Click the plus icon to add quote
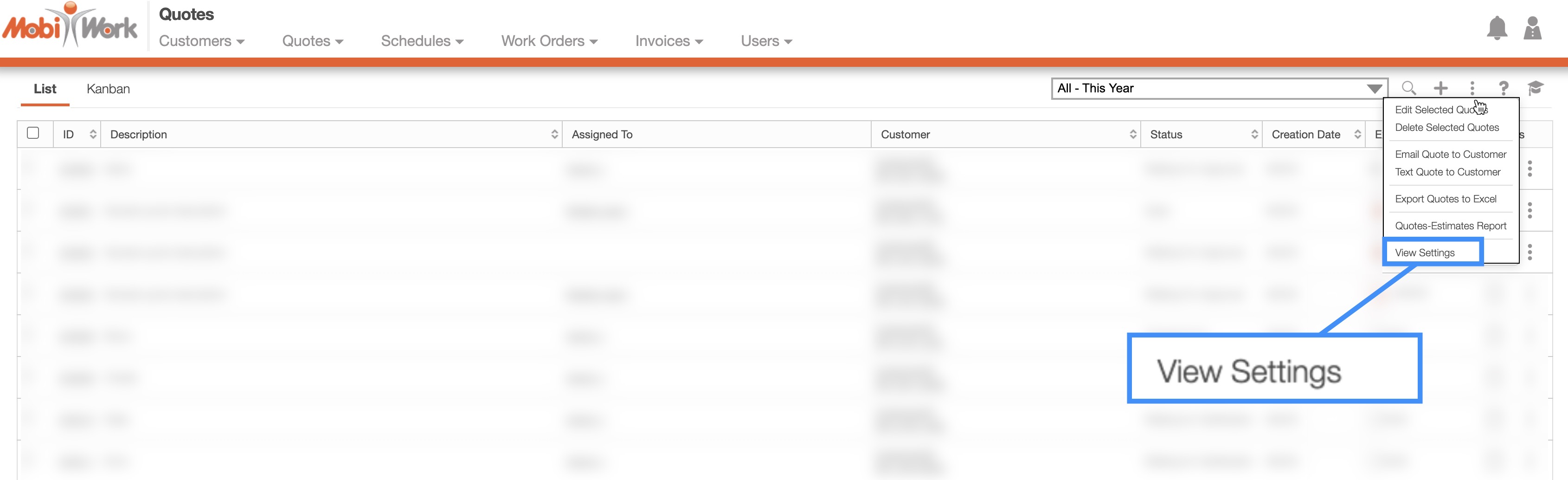 click(1440, 88)
